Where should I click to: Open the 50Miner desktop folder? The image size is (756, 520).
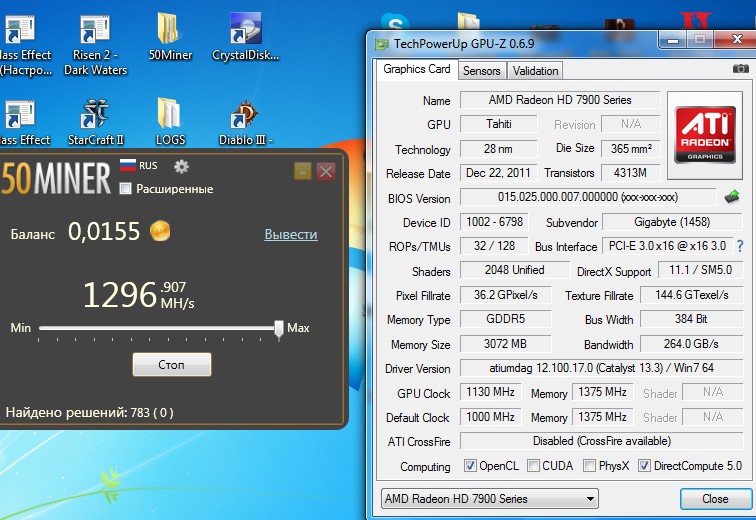(170, 38)
